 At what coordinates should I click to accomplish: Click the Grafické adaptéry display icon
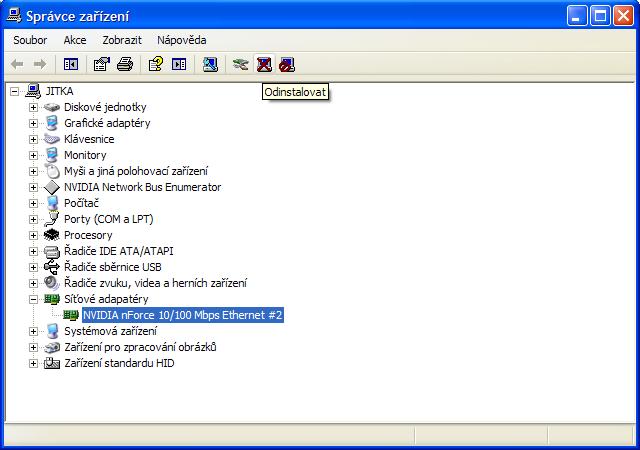[52, 123]
